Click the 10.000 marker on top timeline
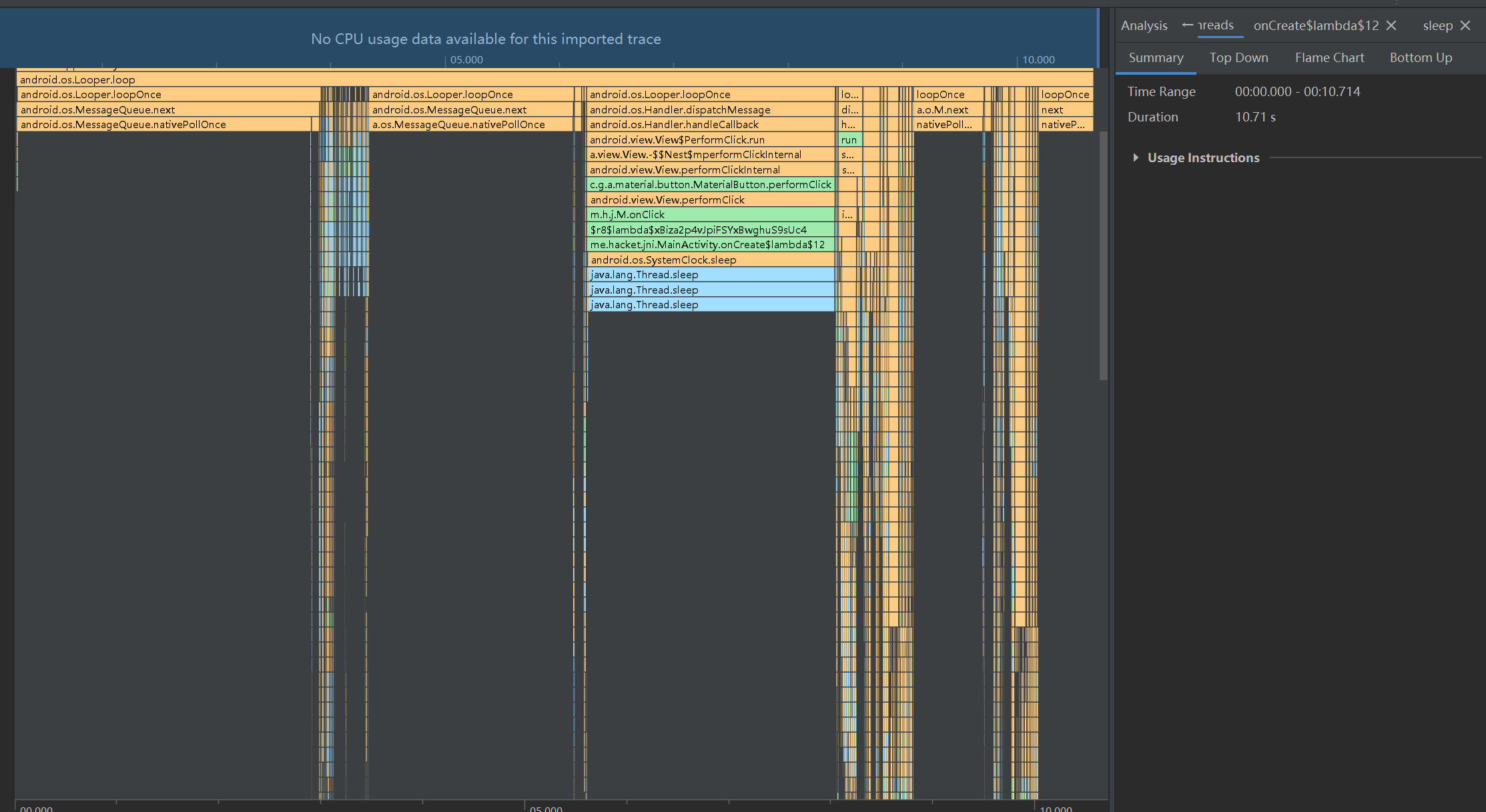This screenshot has width=1486, height=812. 1038,60
